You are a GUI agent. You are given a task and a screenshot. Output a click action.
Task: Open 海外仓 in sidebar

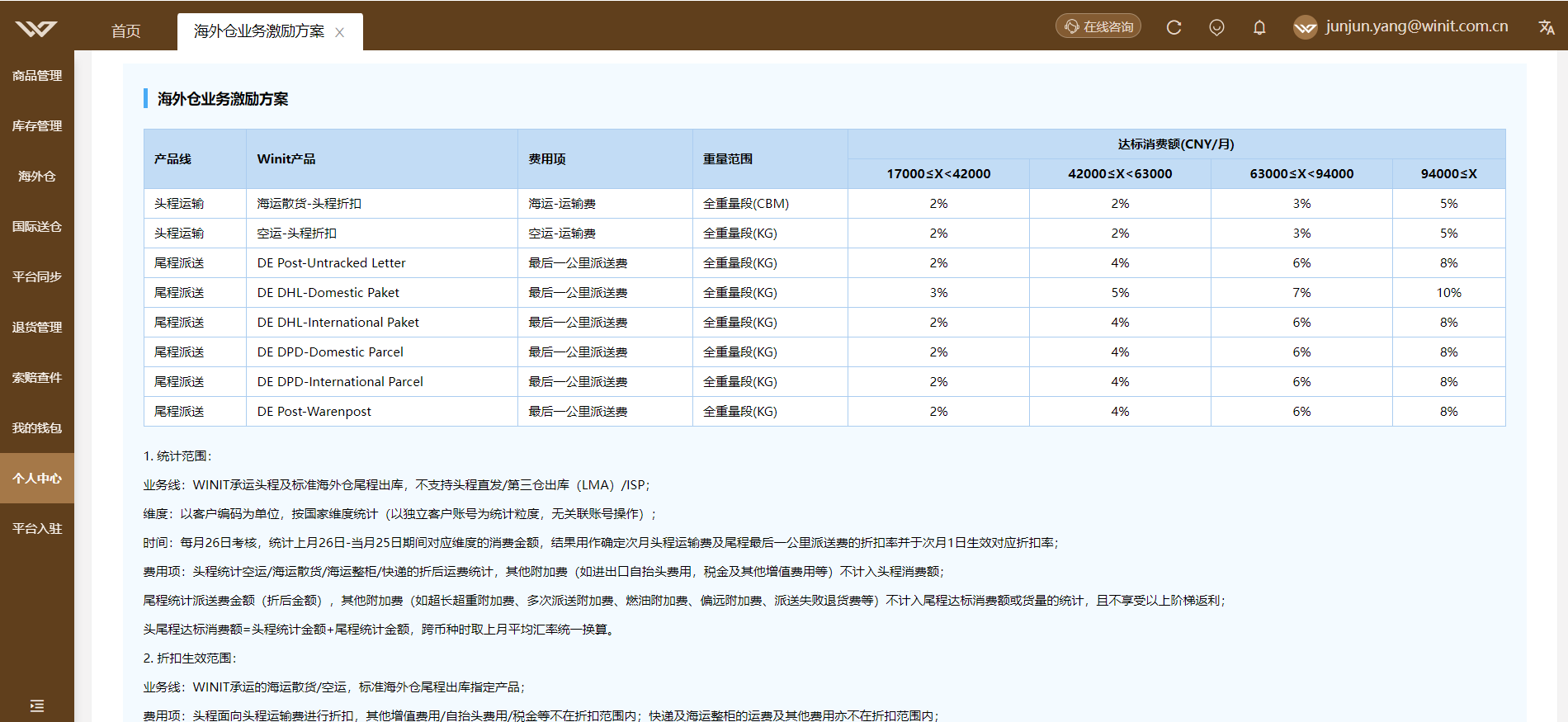pyautogui.click(x=37, y=177)
